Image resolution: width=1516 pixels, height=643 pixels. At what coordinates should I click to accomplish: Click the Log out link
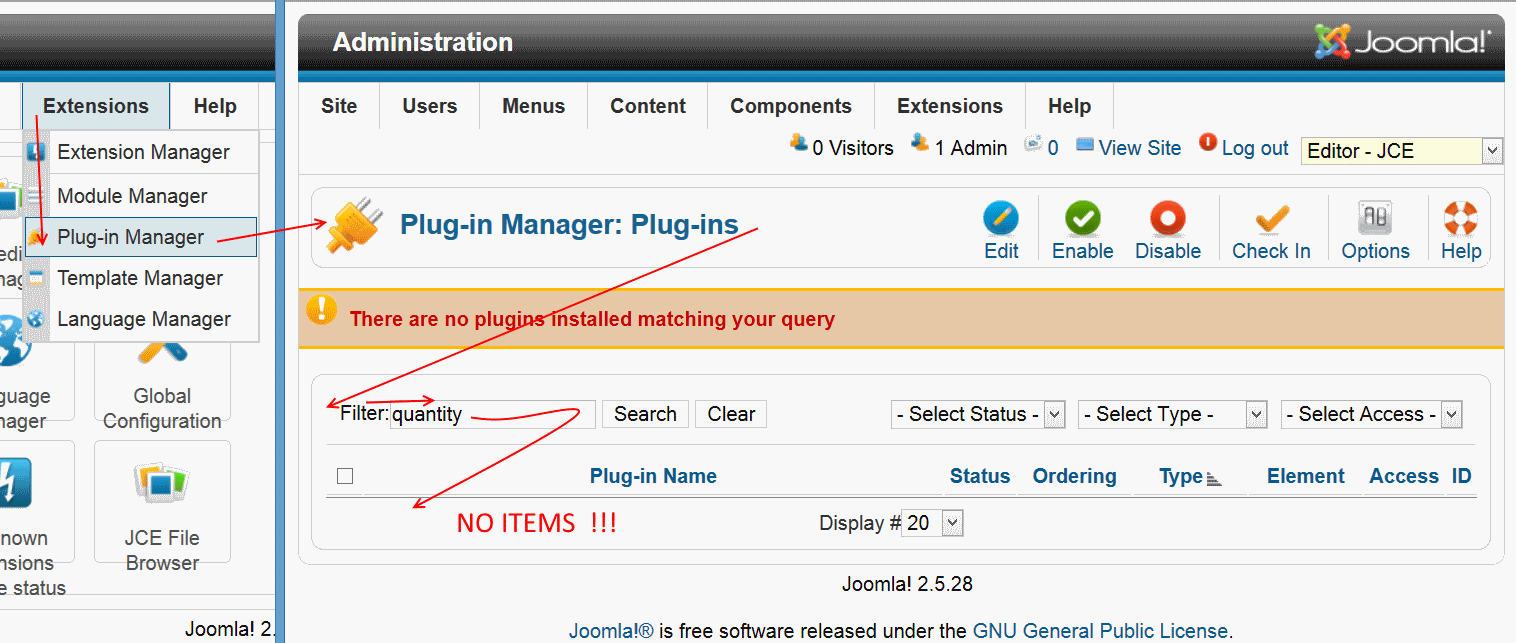pos(1255,148)
